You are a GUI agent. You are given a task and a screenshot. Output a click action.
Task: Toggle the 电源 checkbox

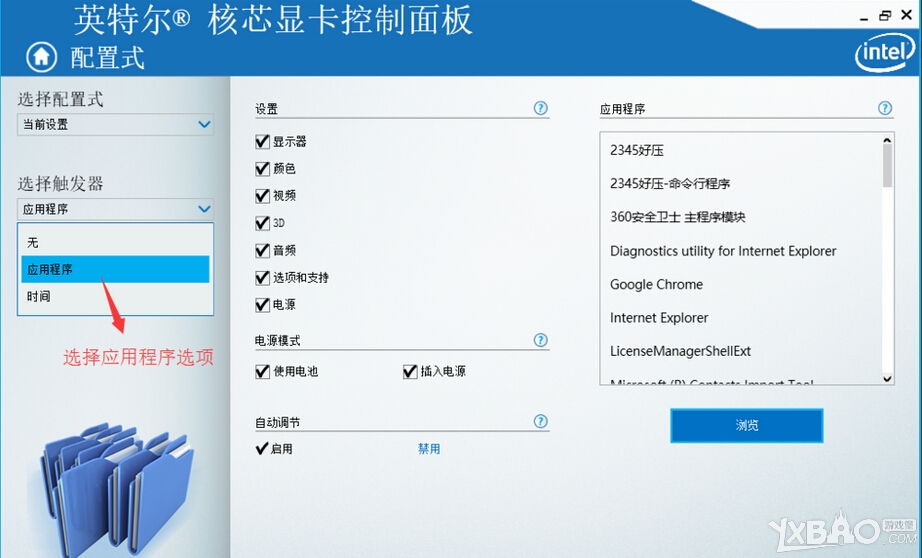click(262, 305)
